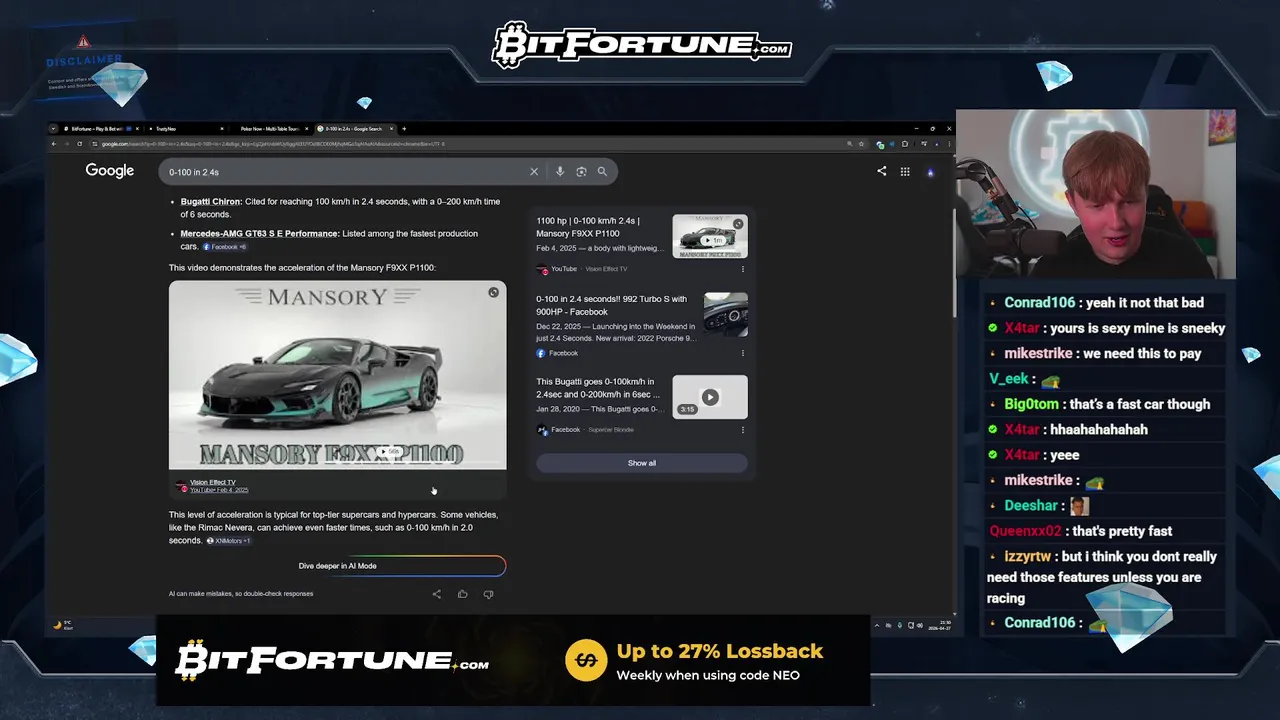Give thumbs down to AI overview
This screenshot has height=720, width=1280.
[488, 594]
